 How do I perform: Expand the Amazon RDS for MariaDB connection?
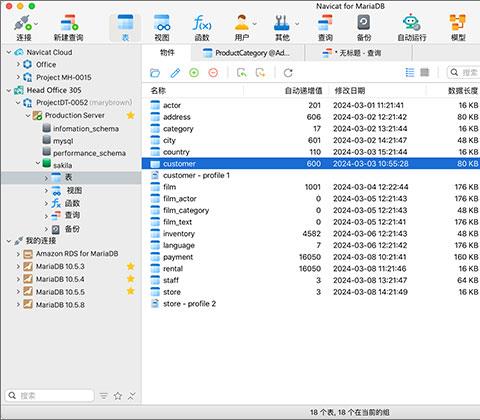(x=18, y=254)
